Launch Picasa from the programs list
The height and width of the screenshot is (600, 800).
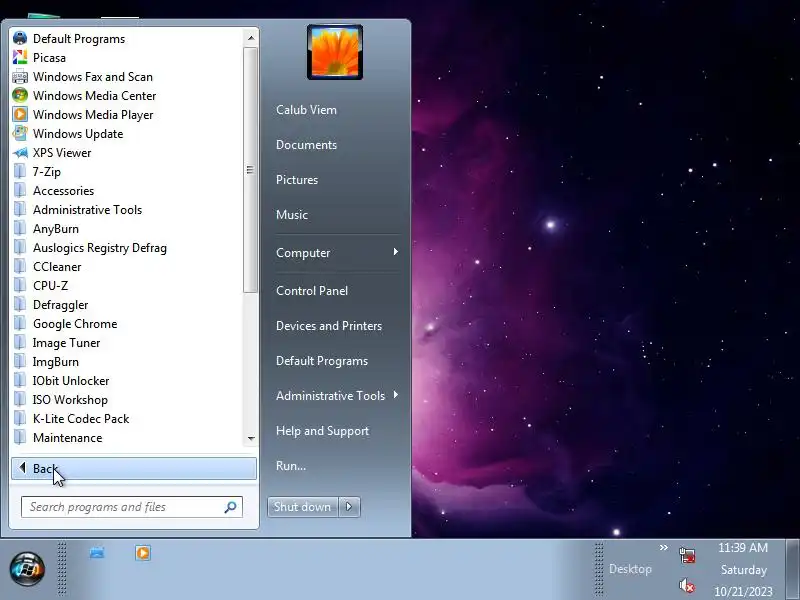pos(49,58)
